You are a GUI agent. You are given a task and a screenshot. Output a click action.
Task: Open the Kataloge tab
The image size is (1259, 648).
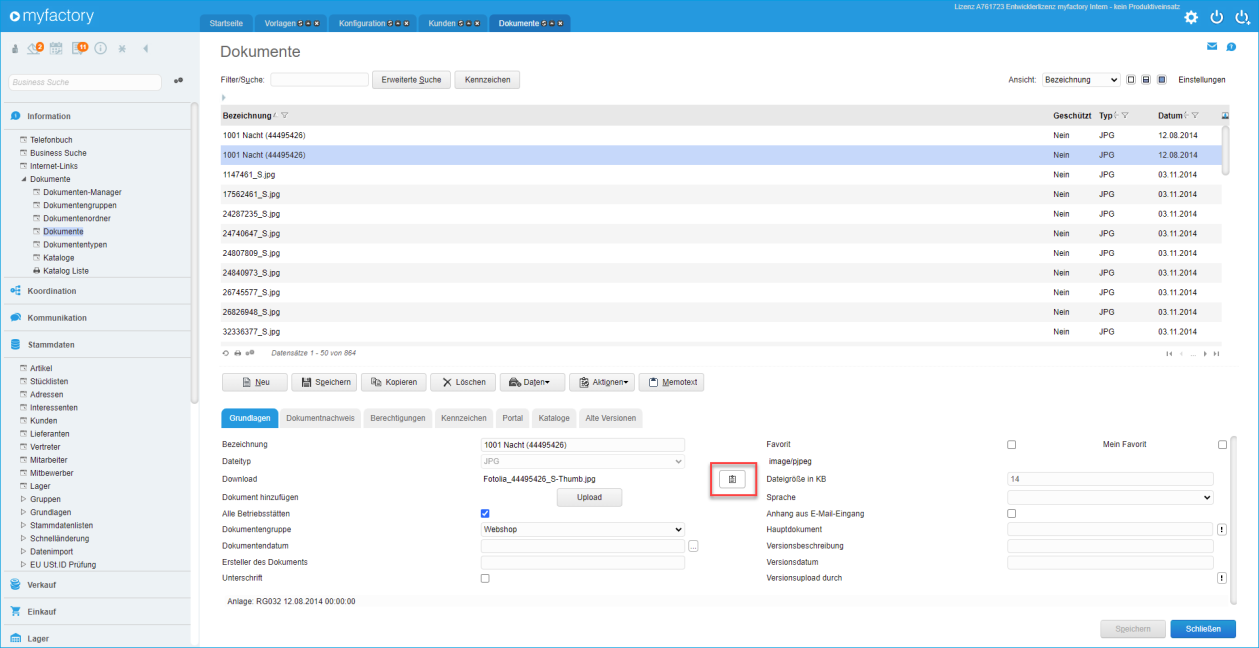pos(554,418)
